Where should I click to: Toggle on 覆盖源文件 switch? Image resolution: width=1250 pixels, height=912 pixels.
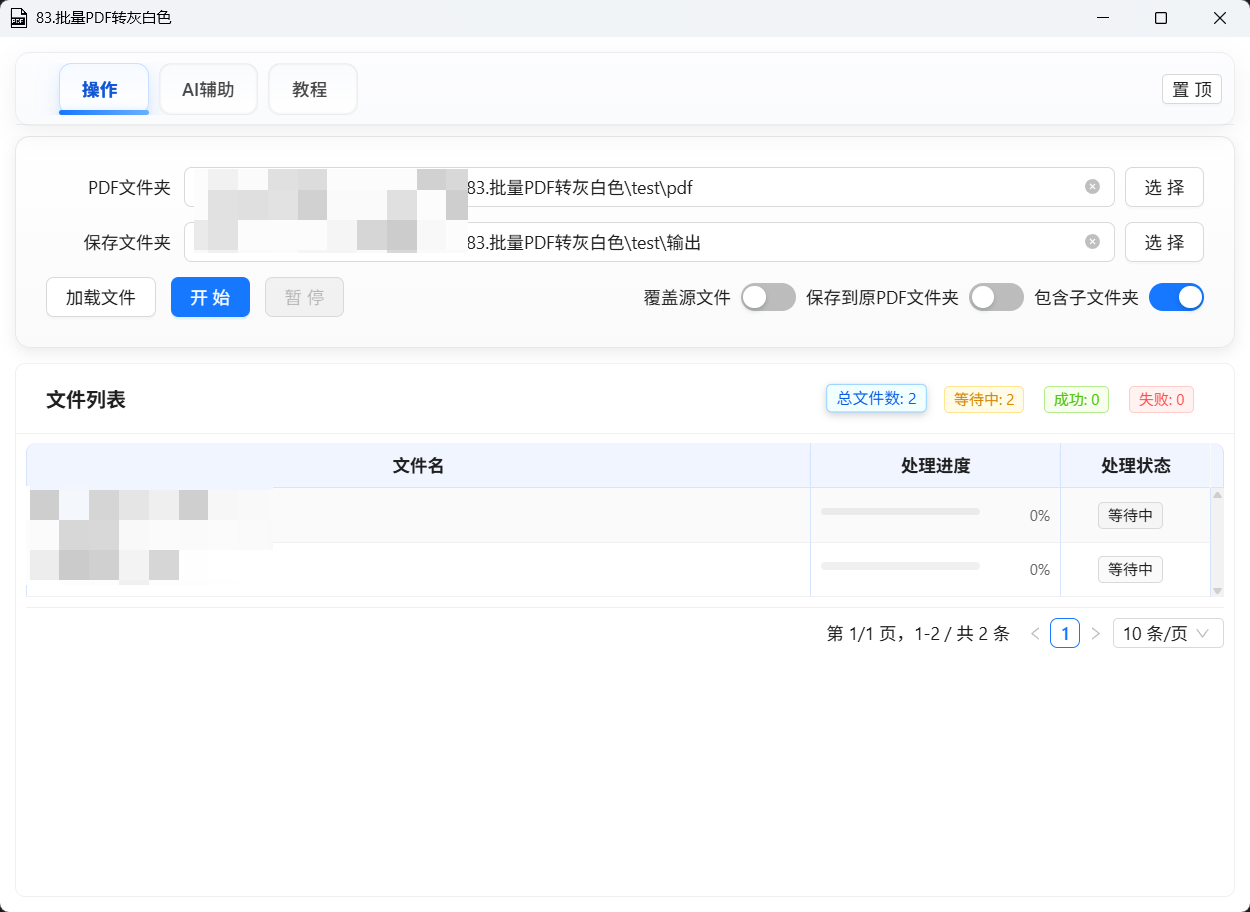click(x=768, y=297)
